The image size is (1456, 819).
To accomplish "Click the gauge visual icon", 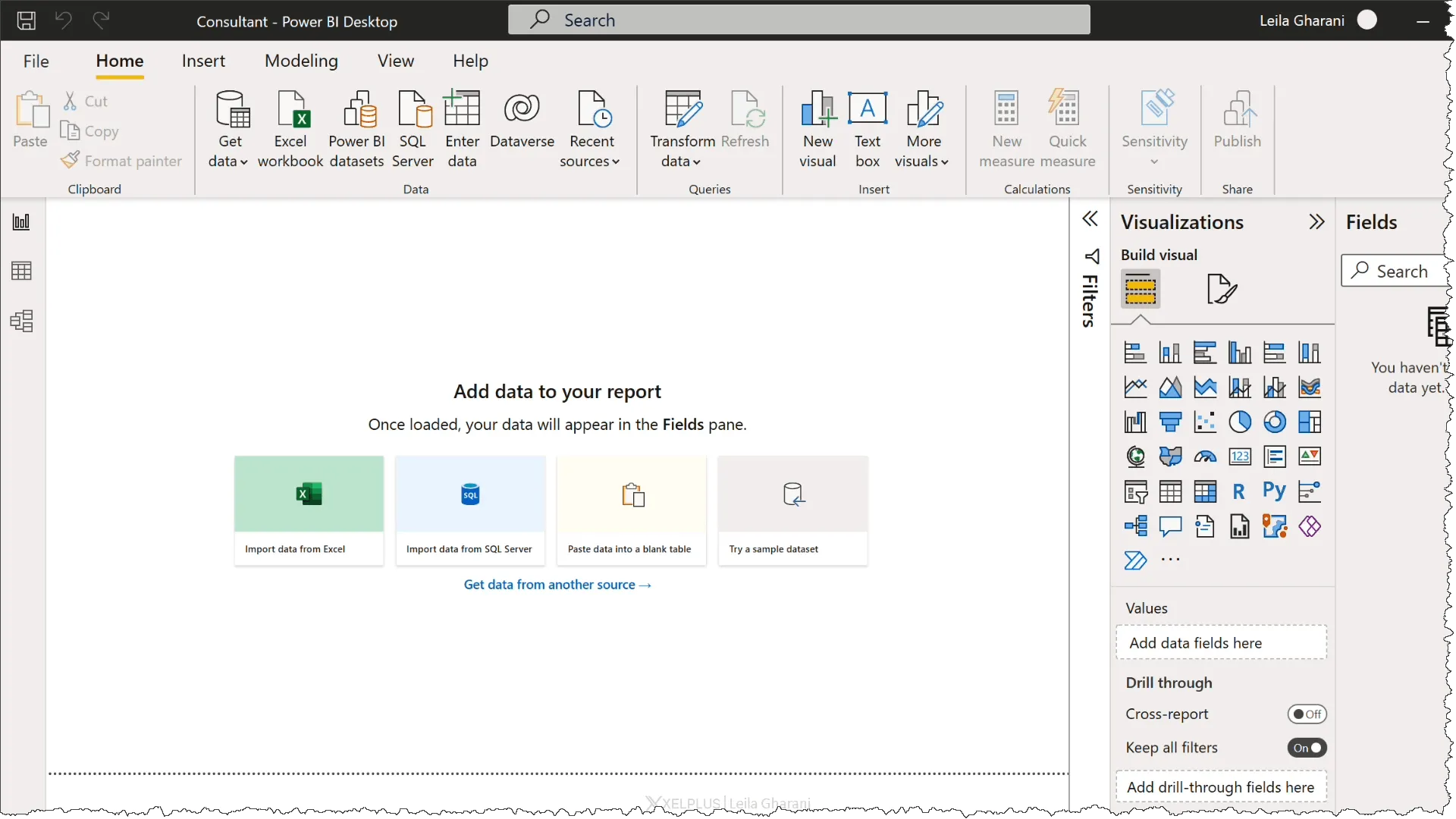I will 1205,457.
